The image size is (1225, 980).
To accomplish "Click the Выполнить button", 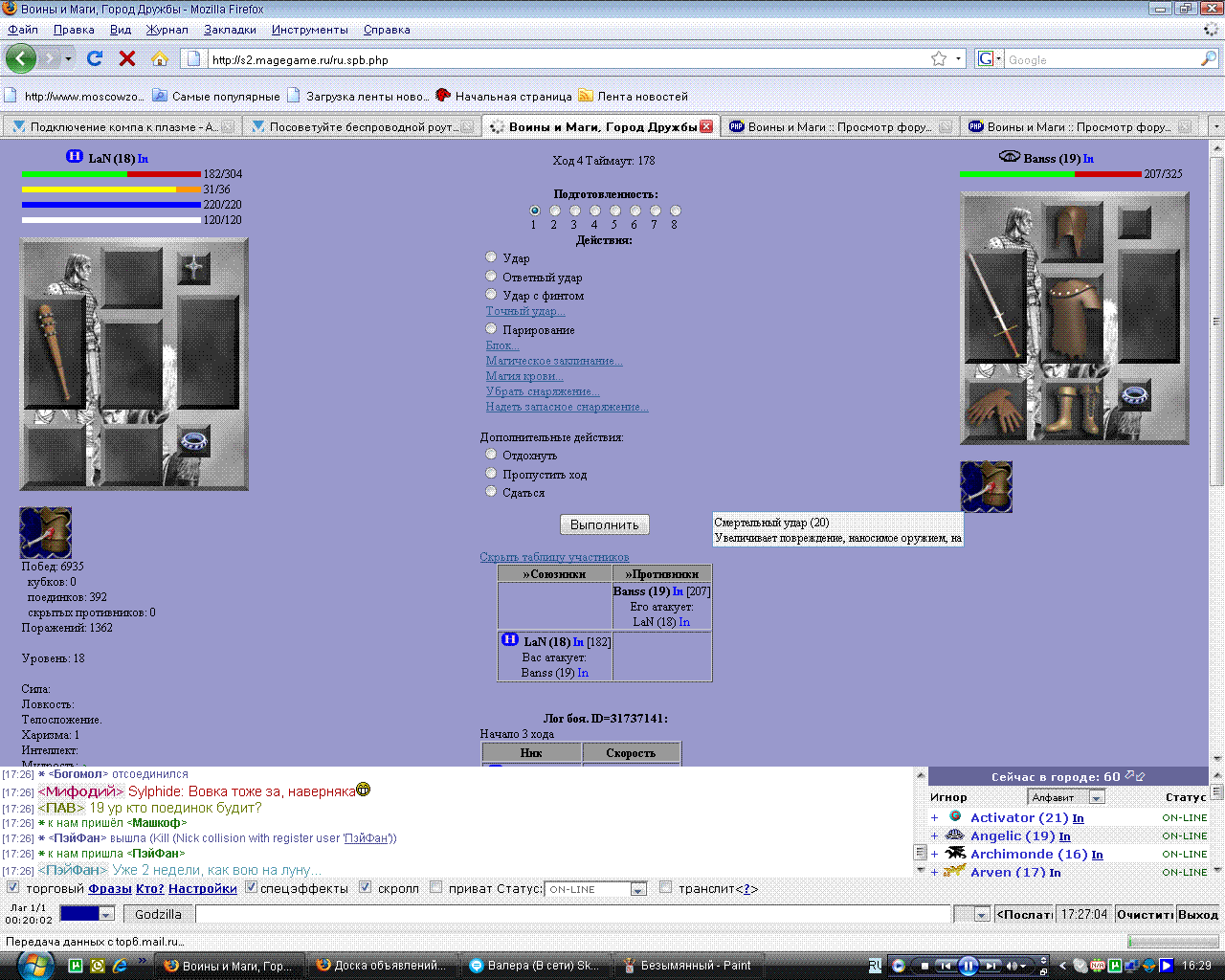I will [605, 524].
